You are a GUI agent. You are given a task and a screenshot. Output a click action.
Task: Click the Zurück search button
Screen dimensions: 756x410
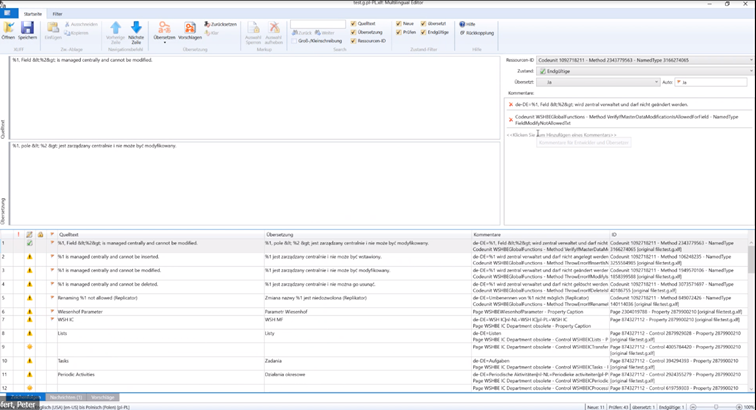tap(302, 33)
